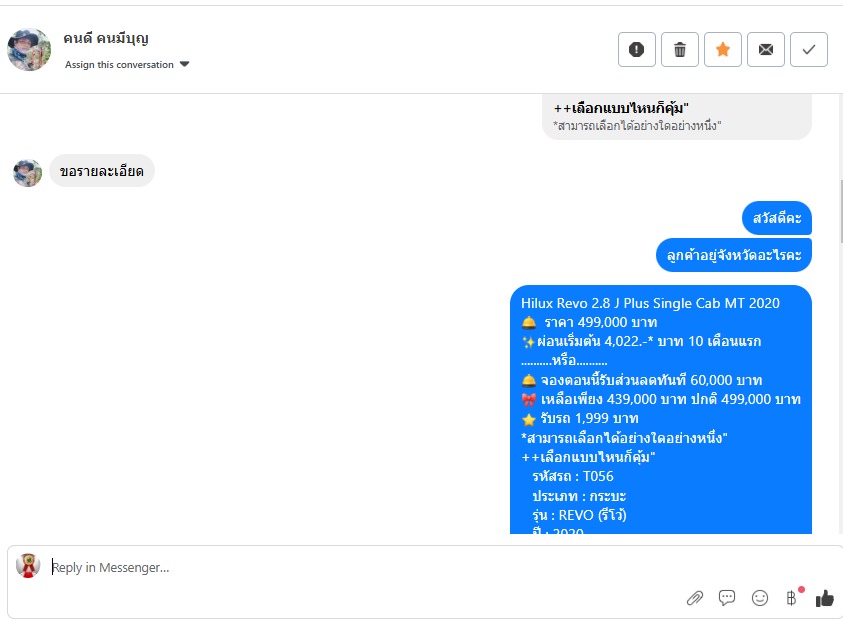843x620 pixels.
Task: Toggle the orange follow-up star
Action: [x=723, y=49]
